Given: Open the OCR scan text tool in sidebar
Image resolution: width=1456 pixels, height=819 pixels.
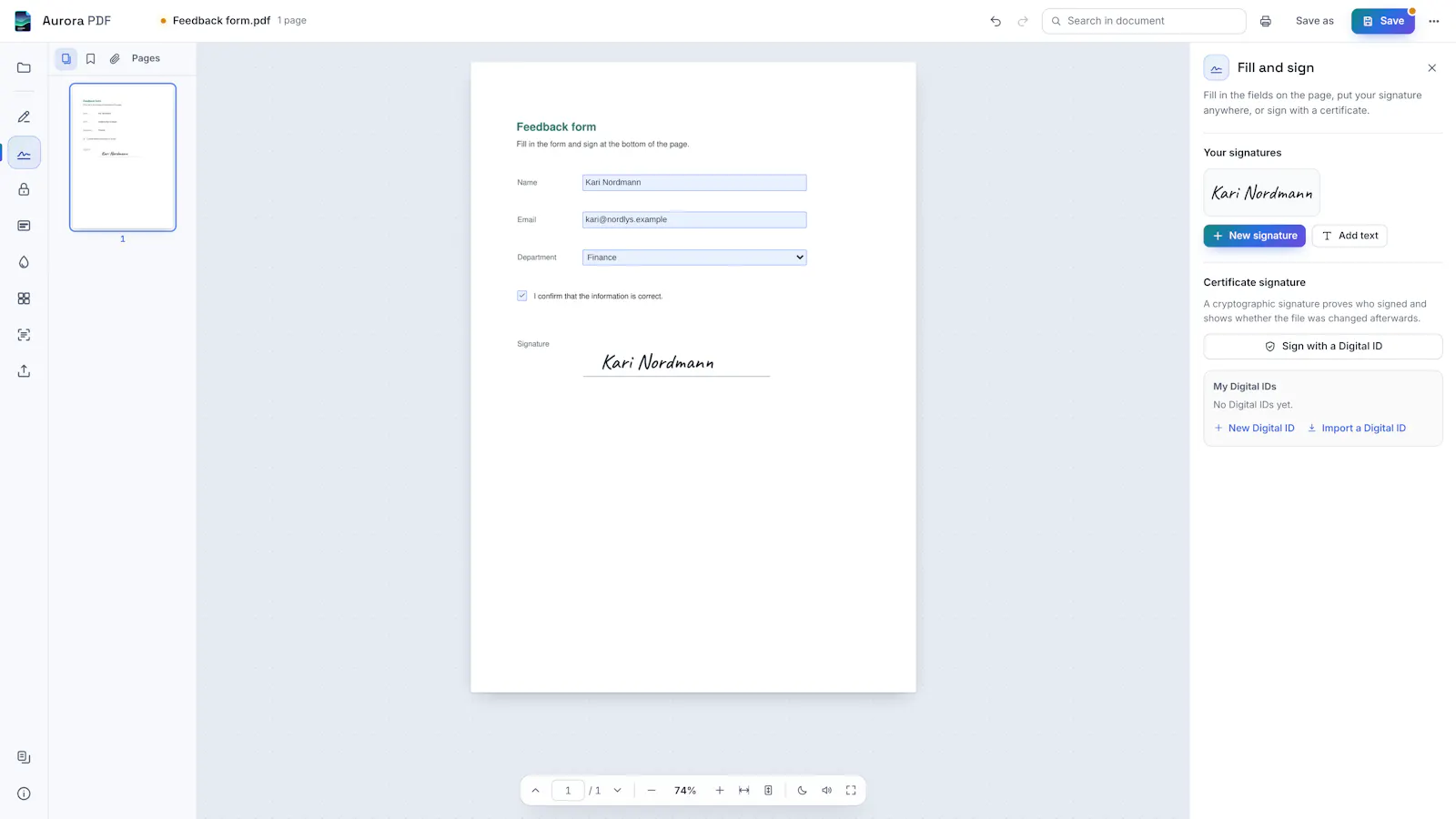Looking at the screenshot, I should coord(24,335).
